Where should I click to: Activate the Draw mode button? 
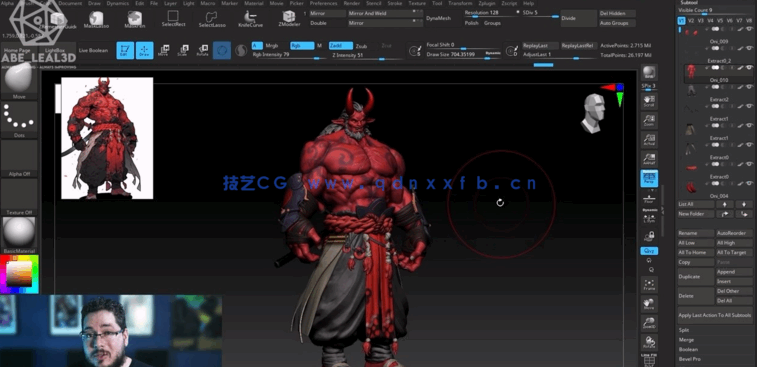[x=144, y=50]
